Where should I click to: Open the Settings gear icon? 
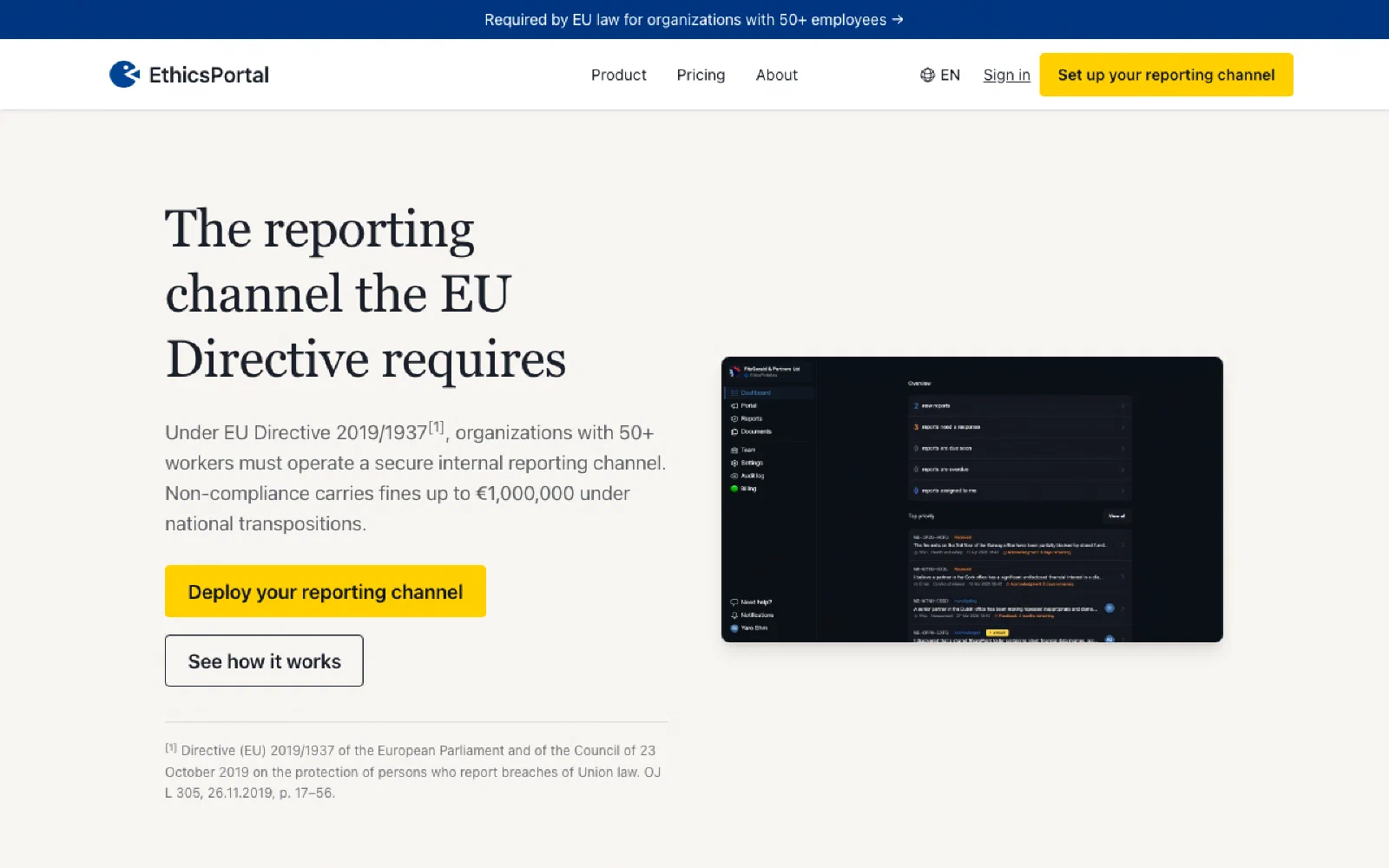734,463
